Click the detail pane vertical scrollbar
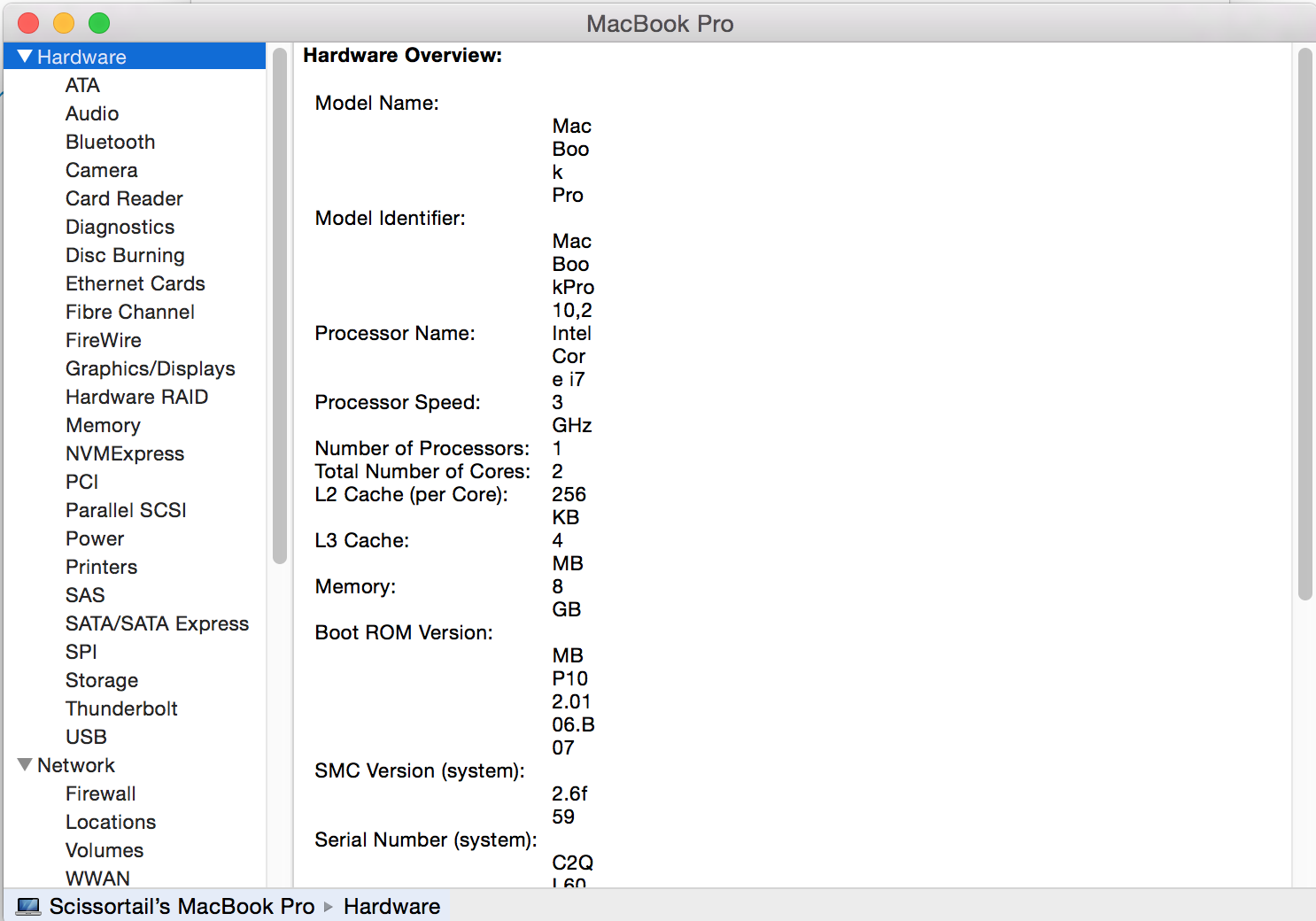This screenshot has width=1316, height=921. 1304,324
